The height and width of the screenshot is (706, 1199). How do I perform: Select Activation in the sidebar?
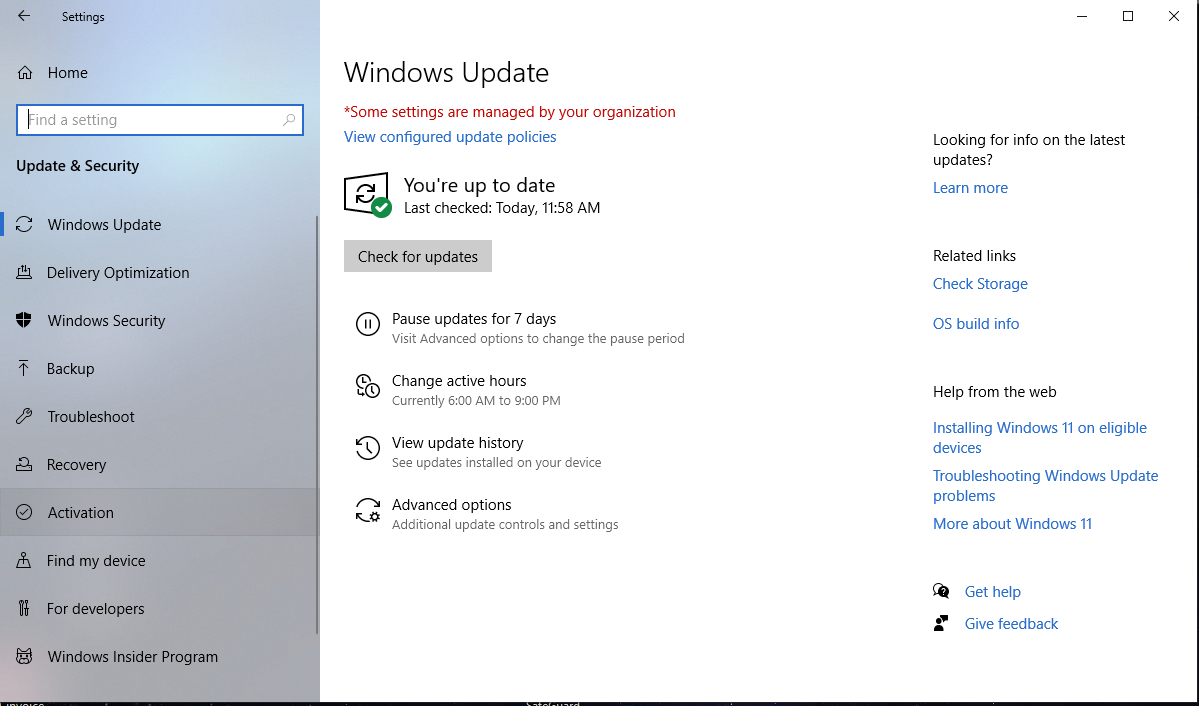click(160, 512)
